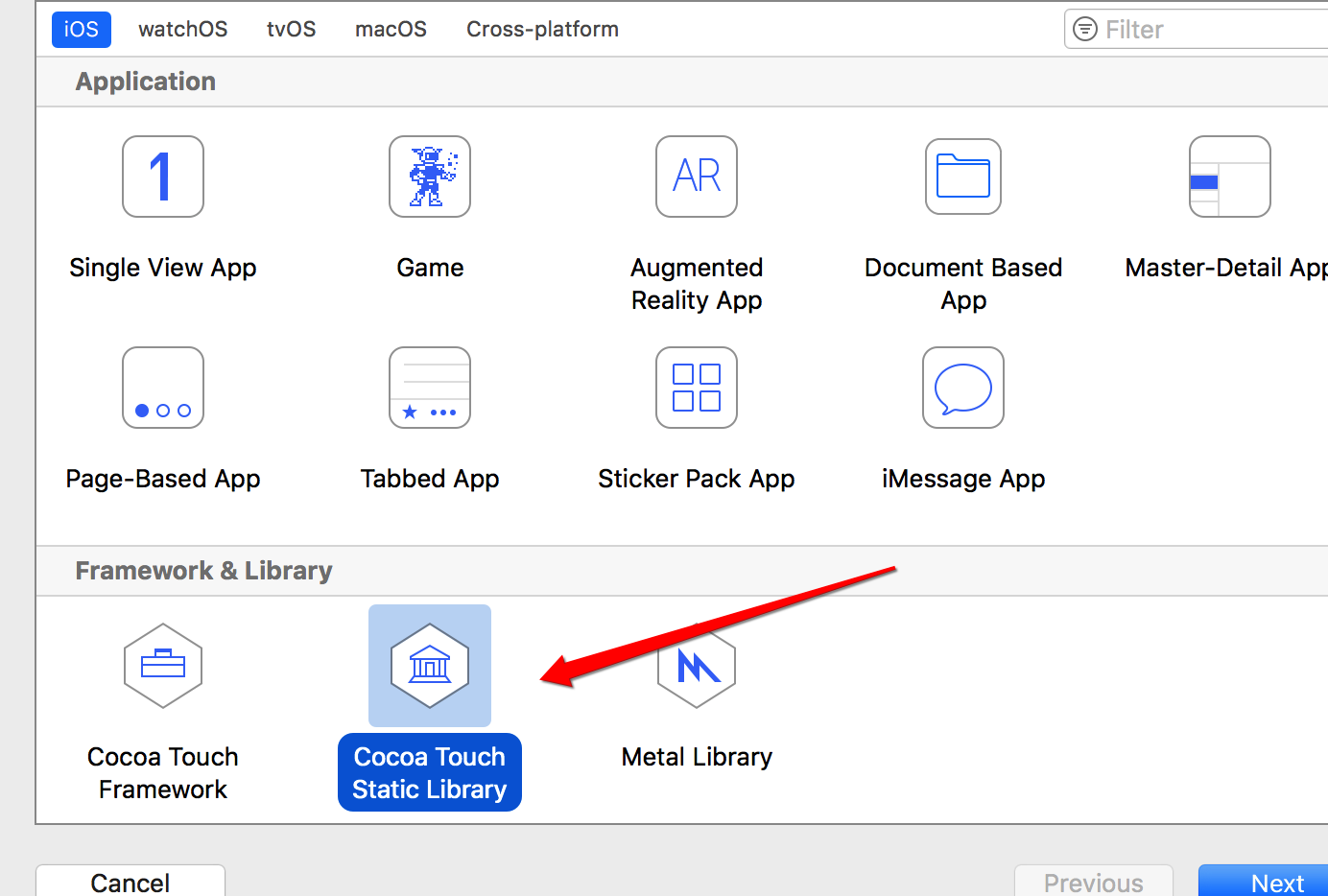Select the Tabbed App template icon
Viewport: 1328px width, 896px height.
pos(430,388)
